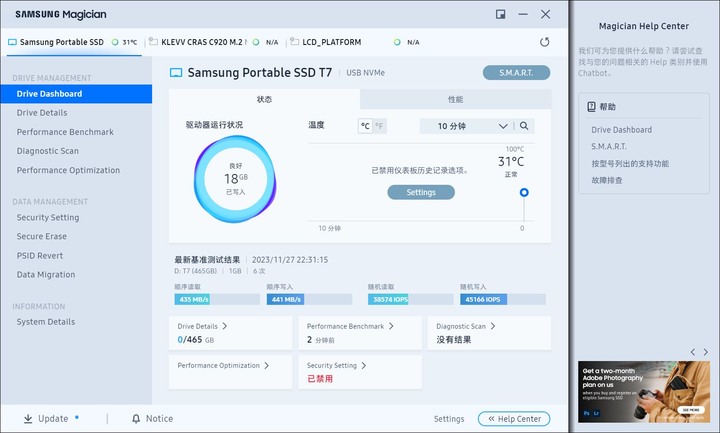Minimize the Samsung Magician window
Viewport: 720px width, 433px height.
[523, 14]
